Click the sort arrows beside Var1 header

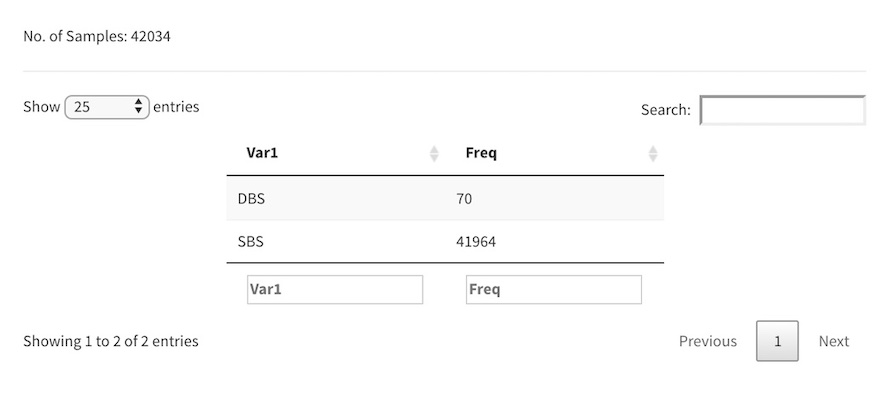[x=434, y=154]
